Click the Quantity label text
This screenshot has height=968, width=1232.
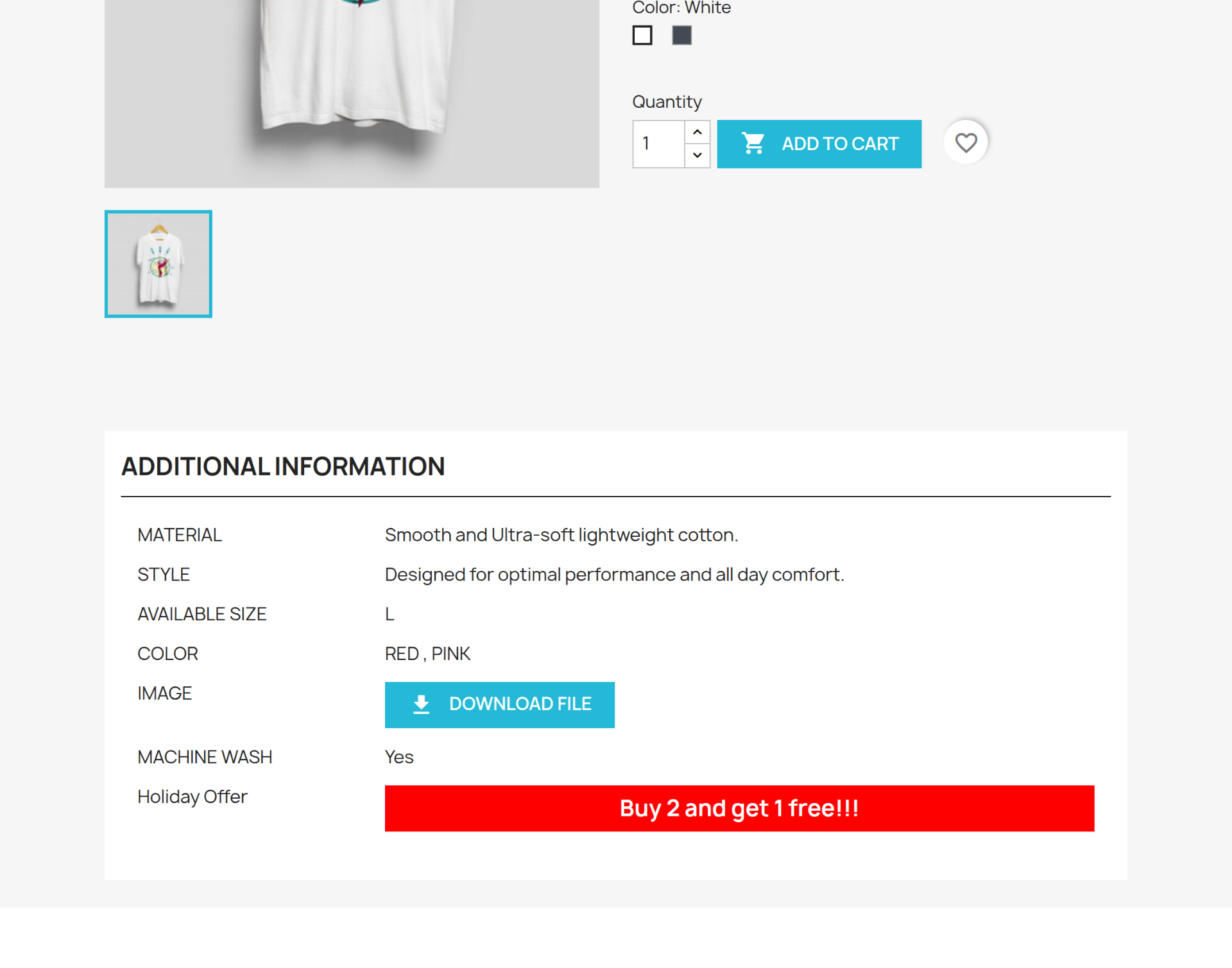point(667,102)
